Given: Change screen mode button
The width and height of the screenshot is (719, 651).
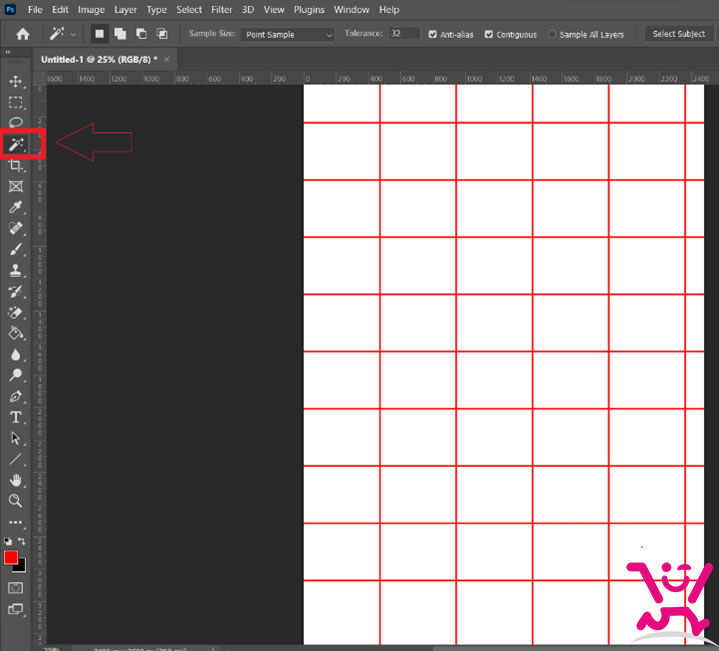Looking at the screenshot, I should pyautogui.click(x=16, y=609).
